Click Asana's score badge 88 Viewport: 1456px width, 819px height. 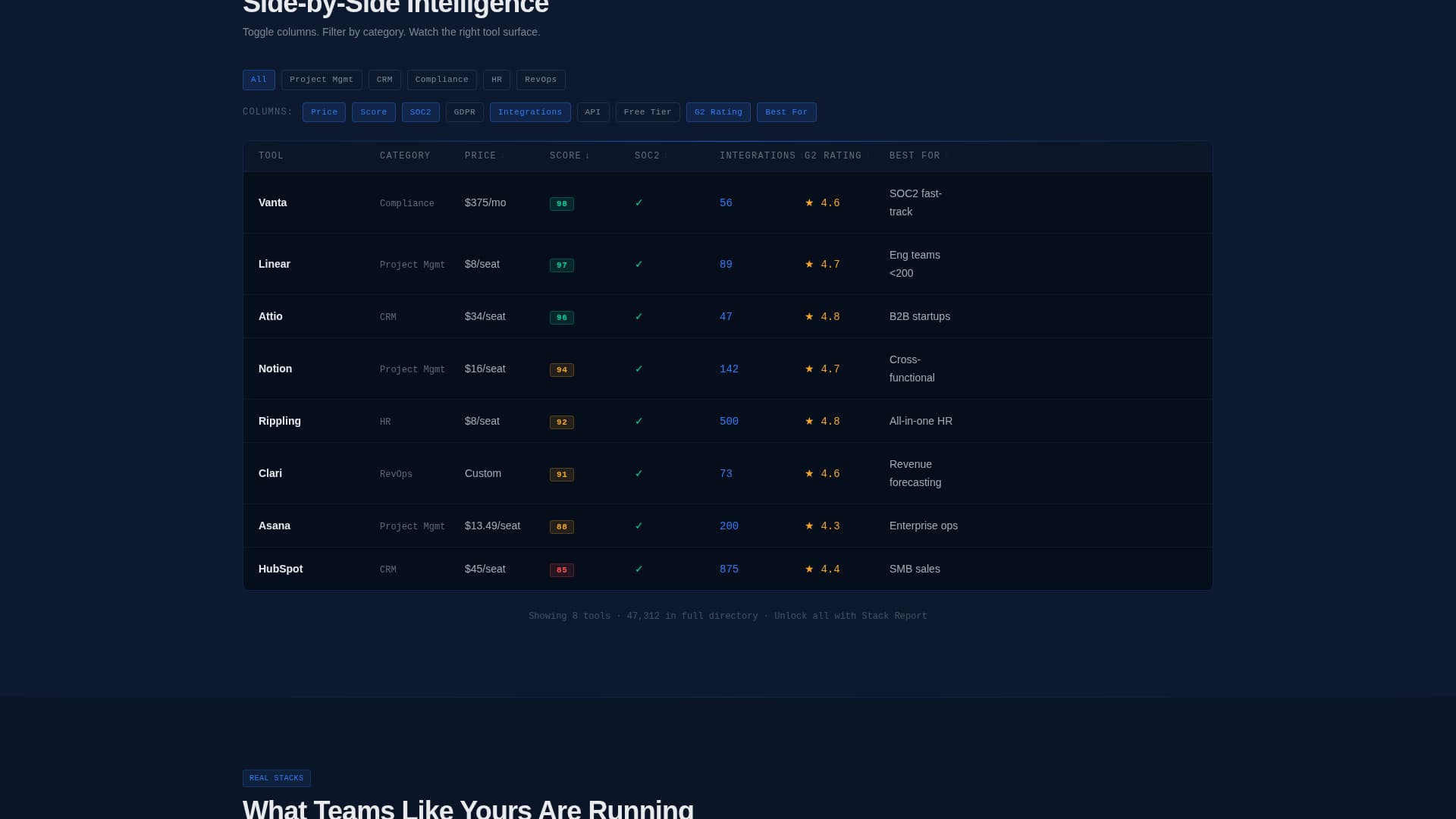click(x=562, y=527)
